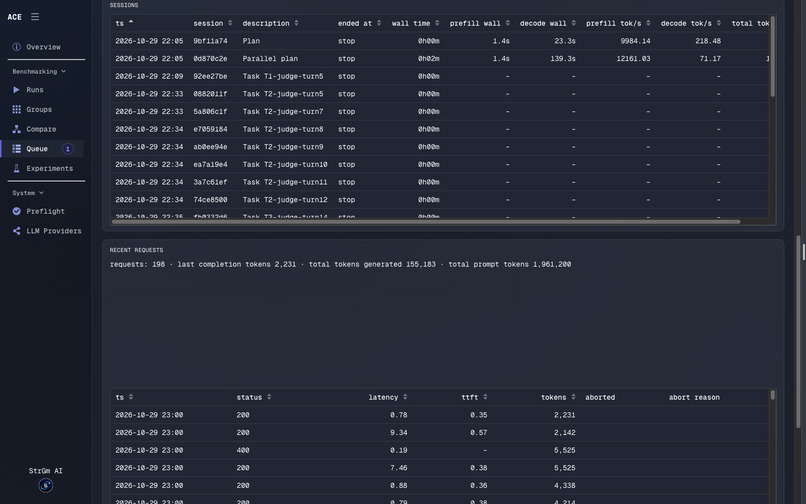Sort sessions by decode tok/s column

click(719, 23)
